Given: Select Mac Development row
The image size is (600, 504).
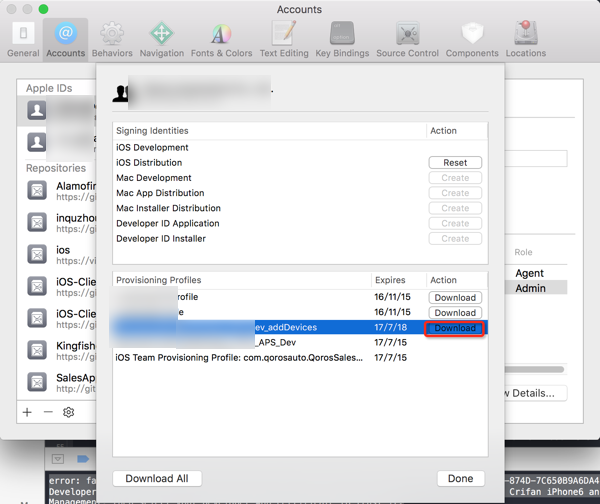Looking at the screenshot, I should coord(300,178).
